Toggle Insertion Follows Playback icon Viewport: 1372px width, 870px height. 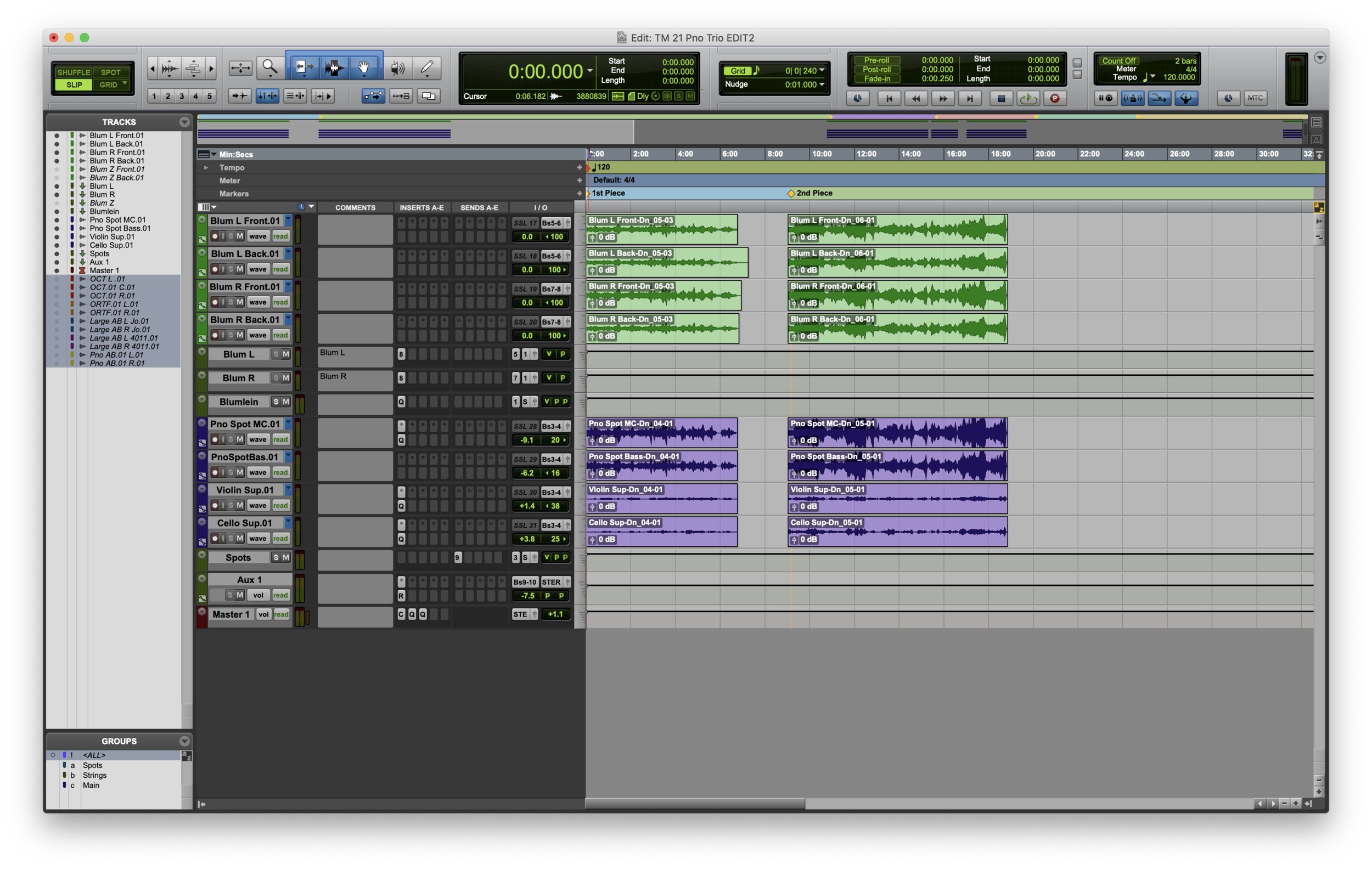click(323, 95)
